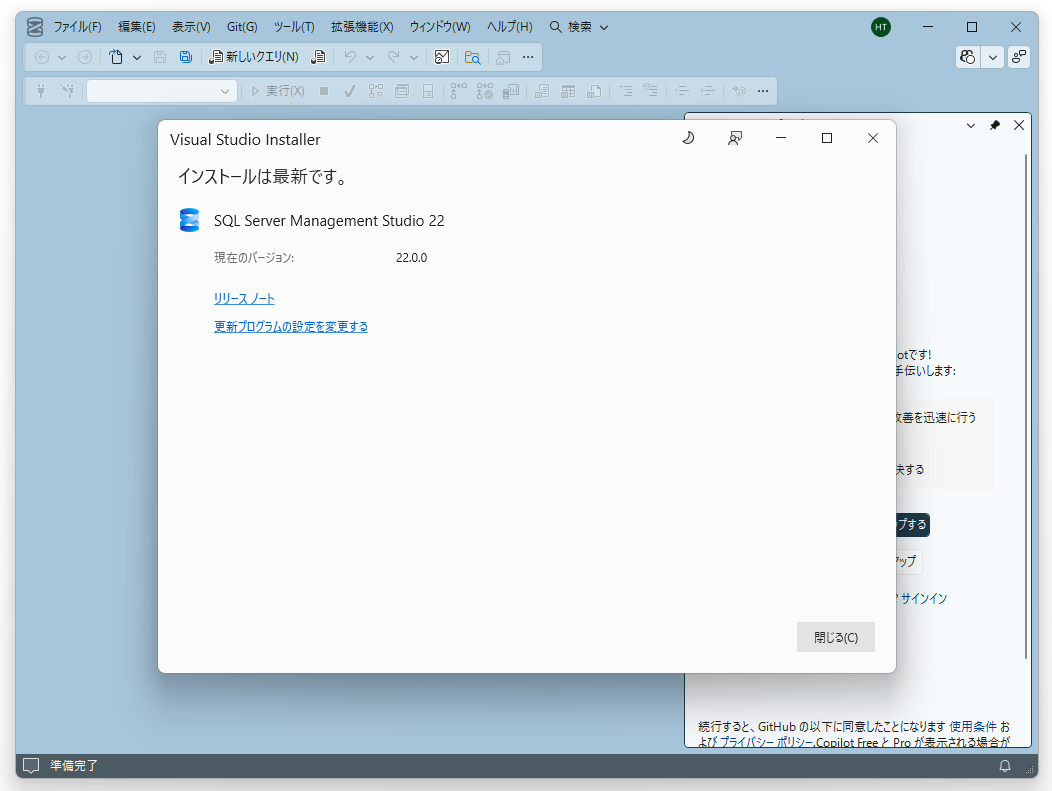Click the Disconnect icon in the query toolbar

(x=66, y=91)
